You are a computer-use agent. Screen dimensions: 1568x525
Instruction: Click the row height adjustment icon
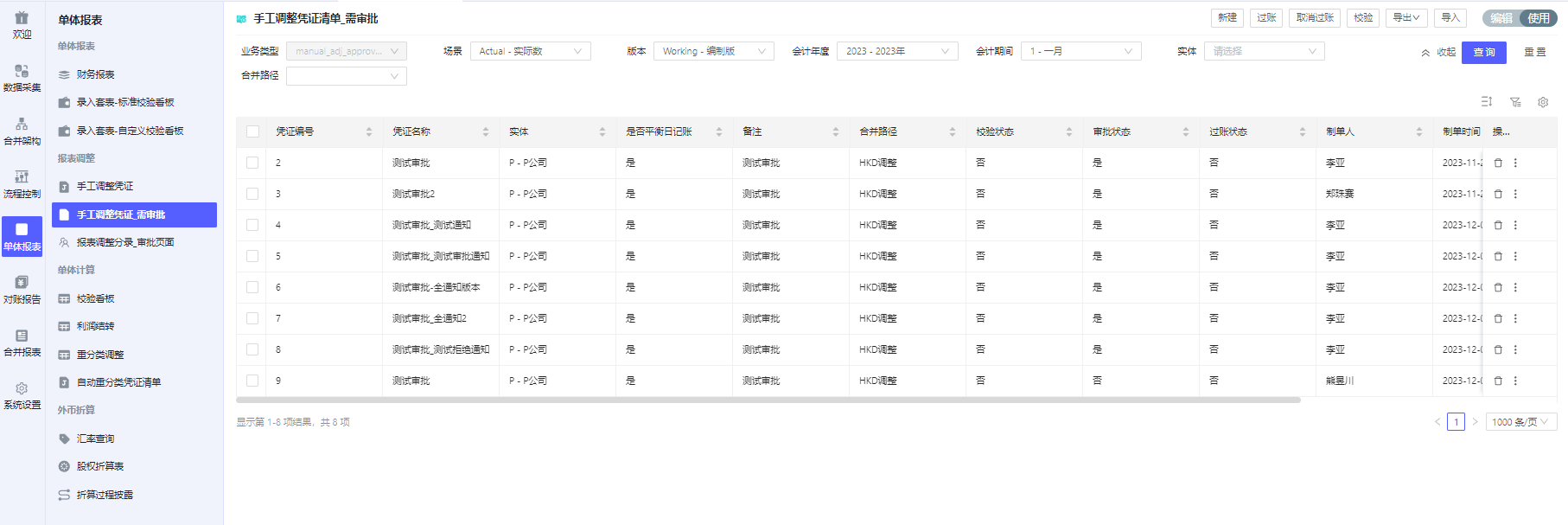(x=1487, y=102)
